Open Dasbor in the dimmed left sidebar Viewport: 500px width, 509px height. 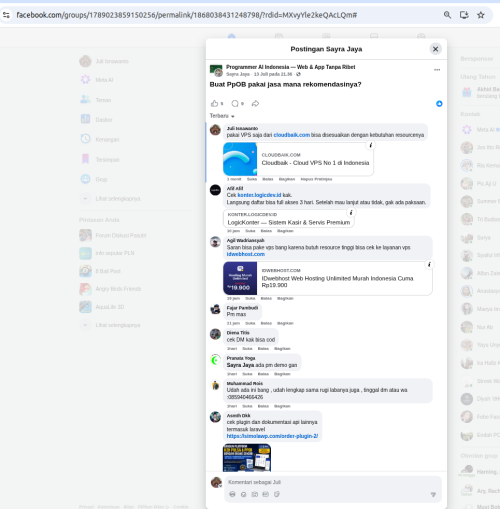[x=97, y=119]
